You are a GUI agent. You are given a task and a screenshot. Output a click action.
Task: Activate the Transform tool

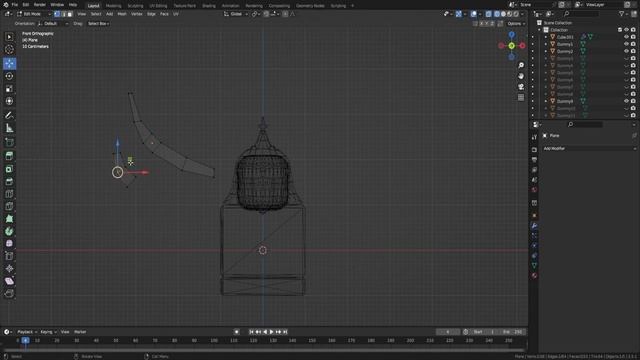[x=9, y=101]
